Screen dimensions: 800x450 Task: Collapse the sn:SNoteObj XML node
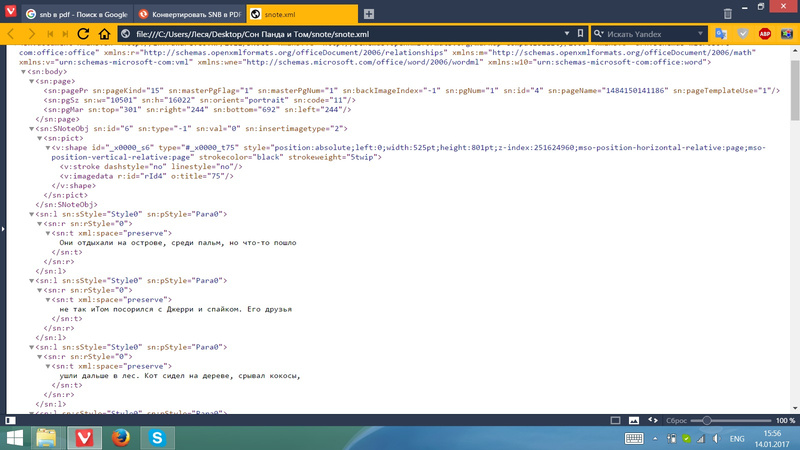32,129
